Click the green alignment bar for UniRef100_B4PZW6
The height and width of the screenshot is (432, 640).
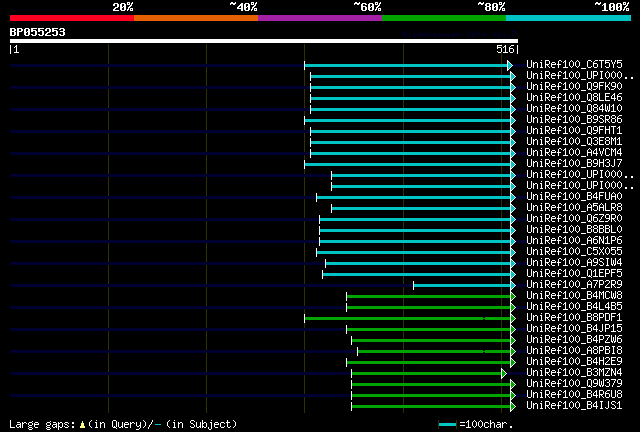431,340
